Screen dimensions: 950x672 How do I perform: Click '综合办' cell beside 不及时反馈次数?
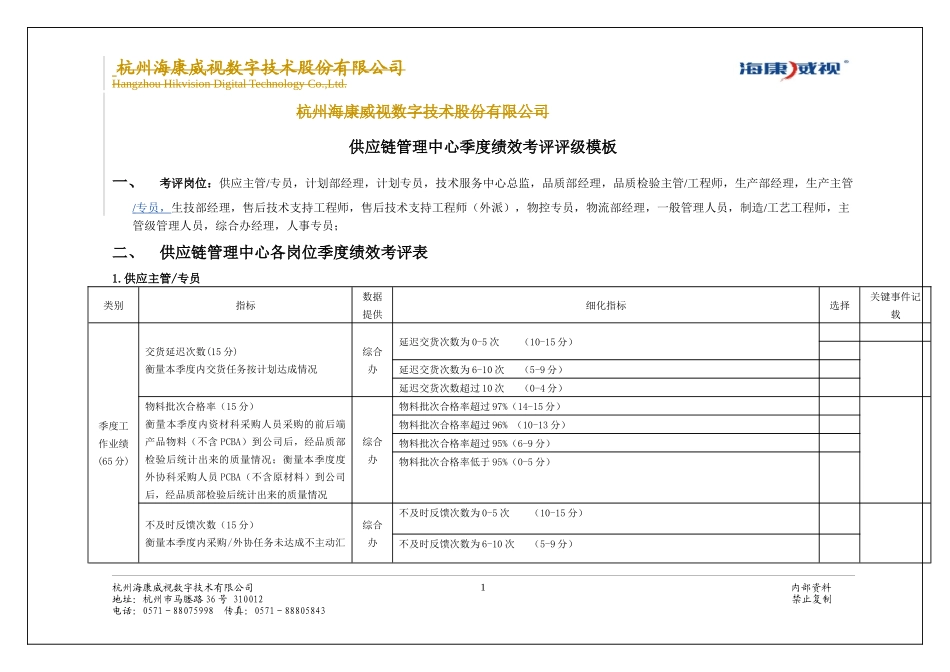(373, 533)
